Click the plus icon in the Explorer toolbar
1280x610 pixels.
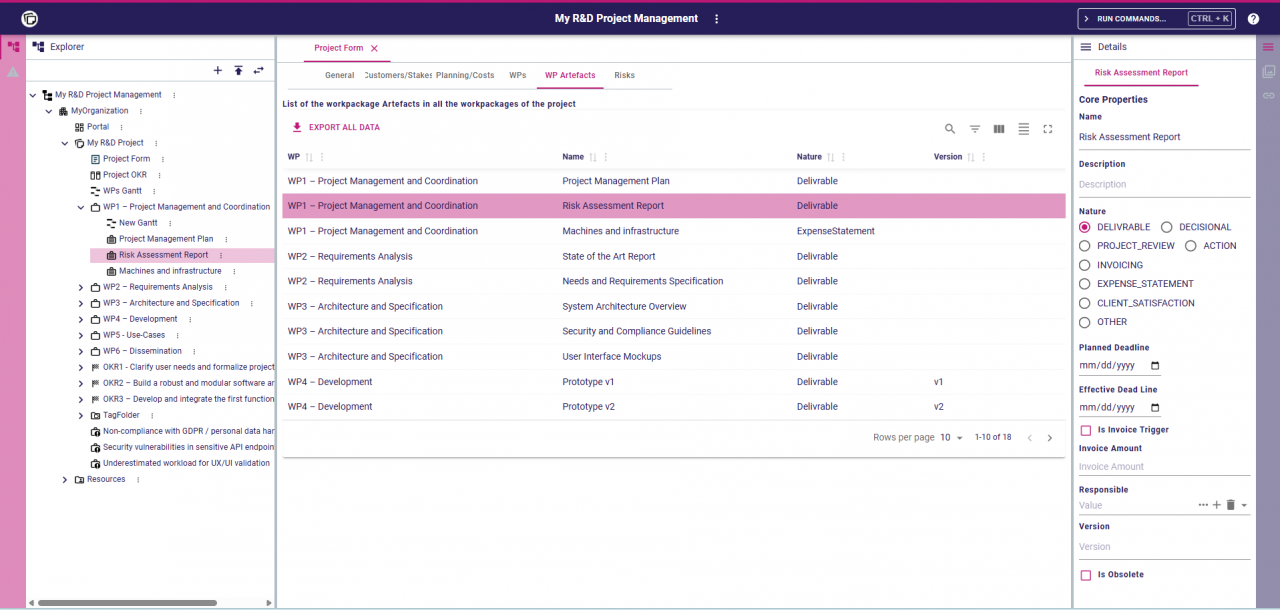pyautogui.click(x=217, y=70)
